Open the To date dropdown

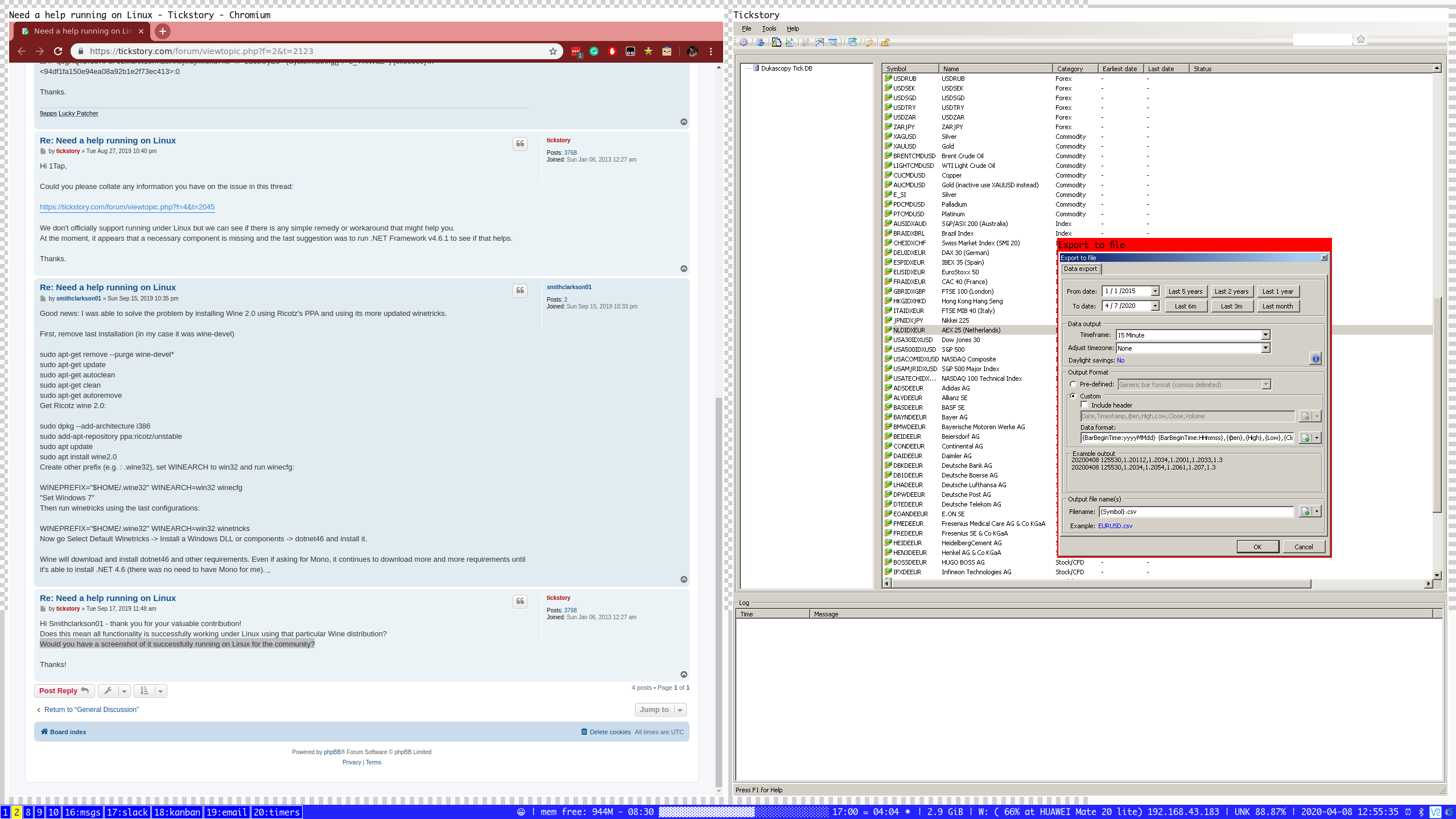(x=1155, y=306)
